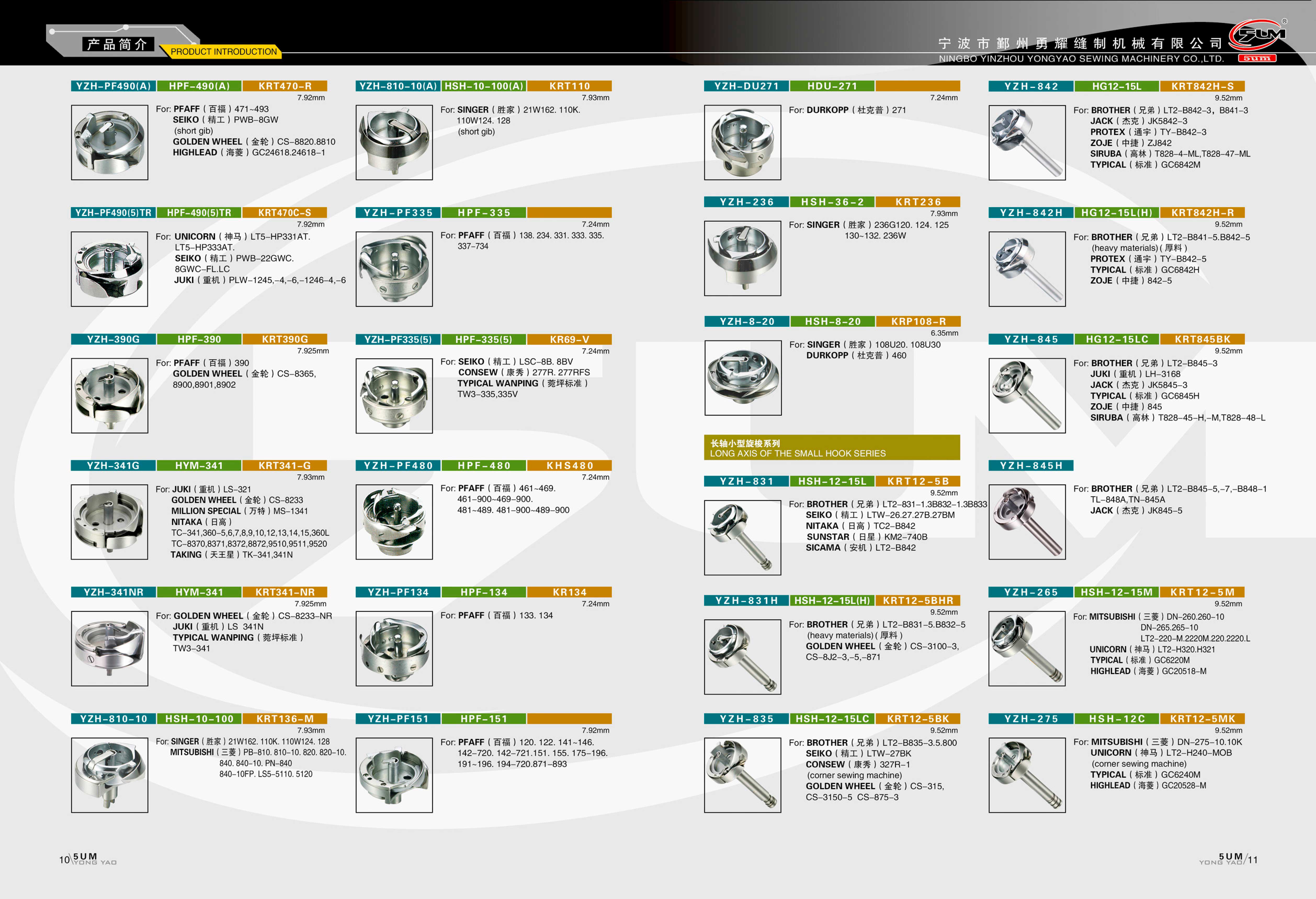Screen dimensions: 1316x899
Task: Select the KRT341-NR orange label
Action: 285,592
